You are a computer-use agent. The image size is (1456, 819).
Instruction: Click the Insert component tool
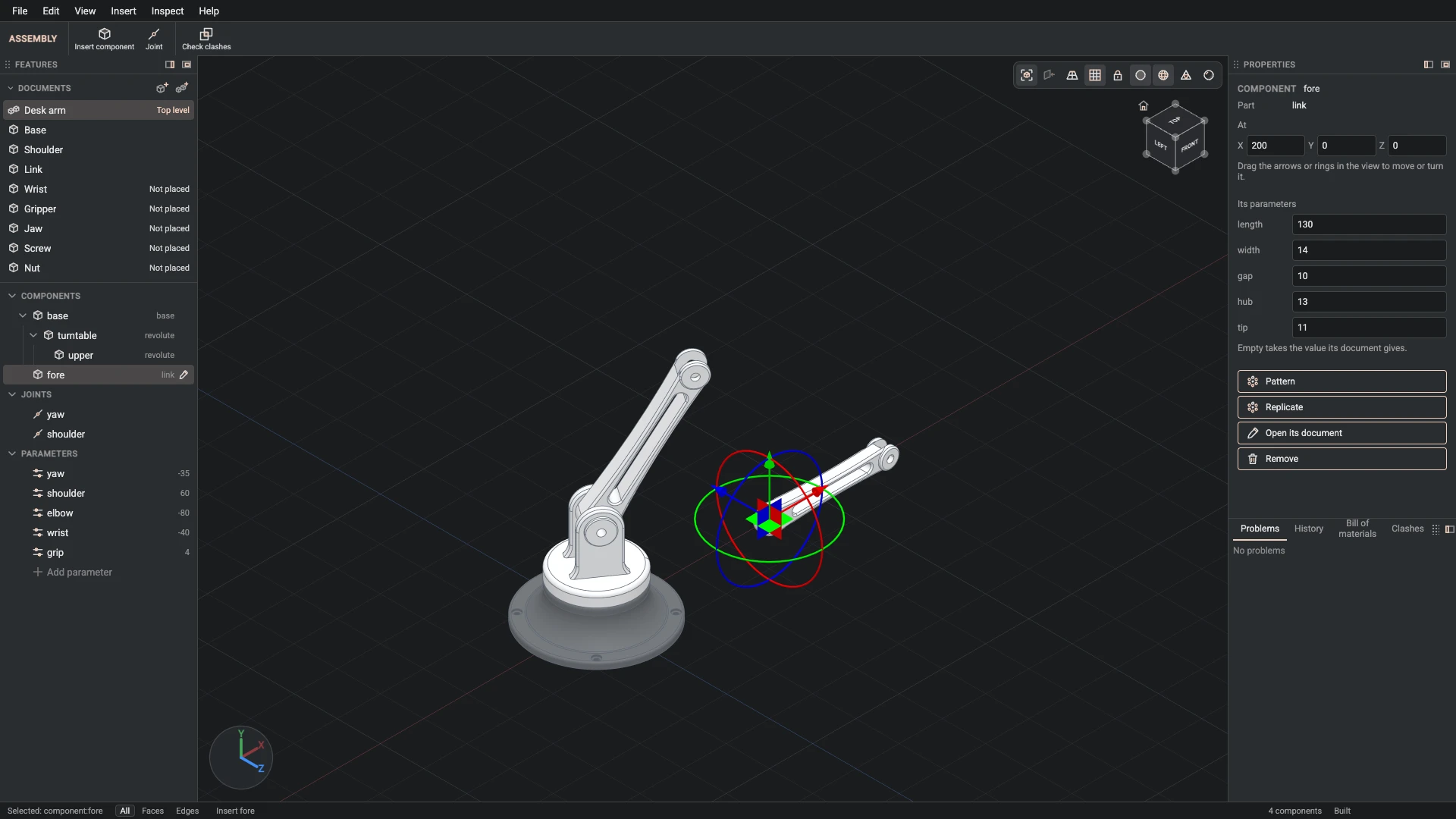click(104, 39)
